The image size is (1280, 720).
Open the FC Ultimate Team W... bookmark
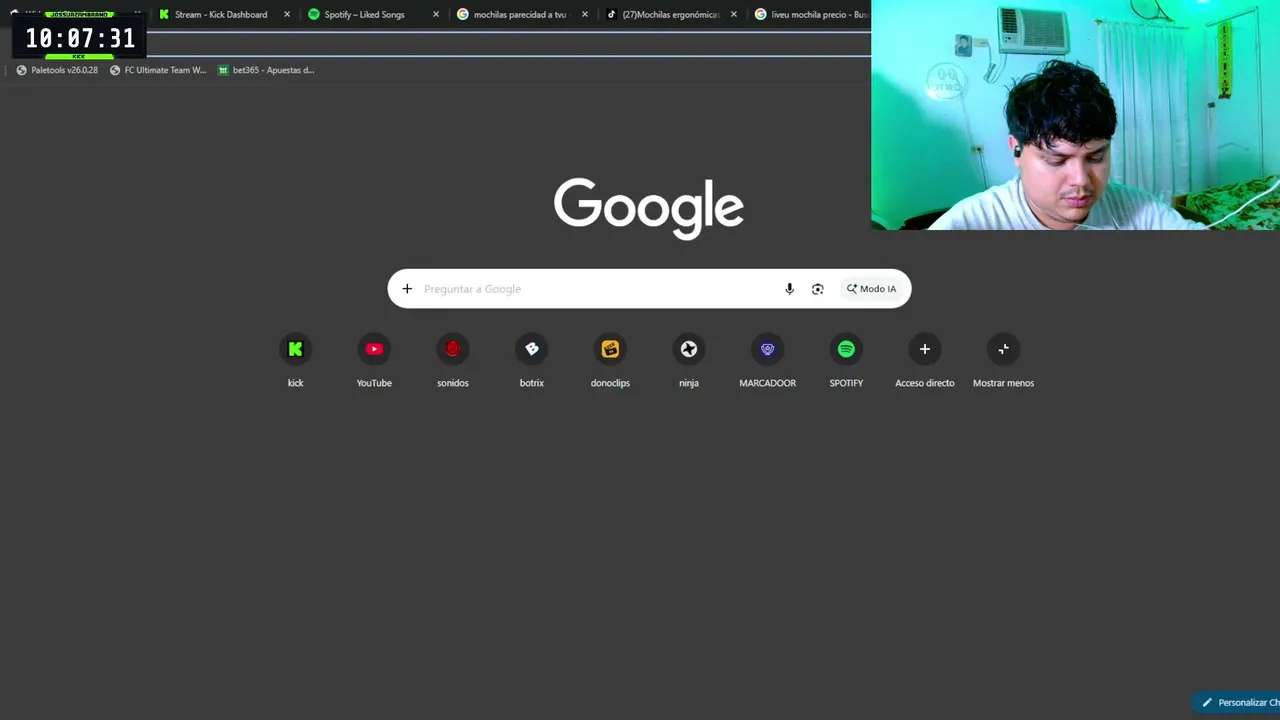point(158,70)
